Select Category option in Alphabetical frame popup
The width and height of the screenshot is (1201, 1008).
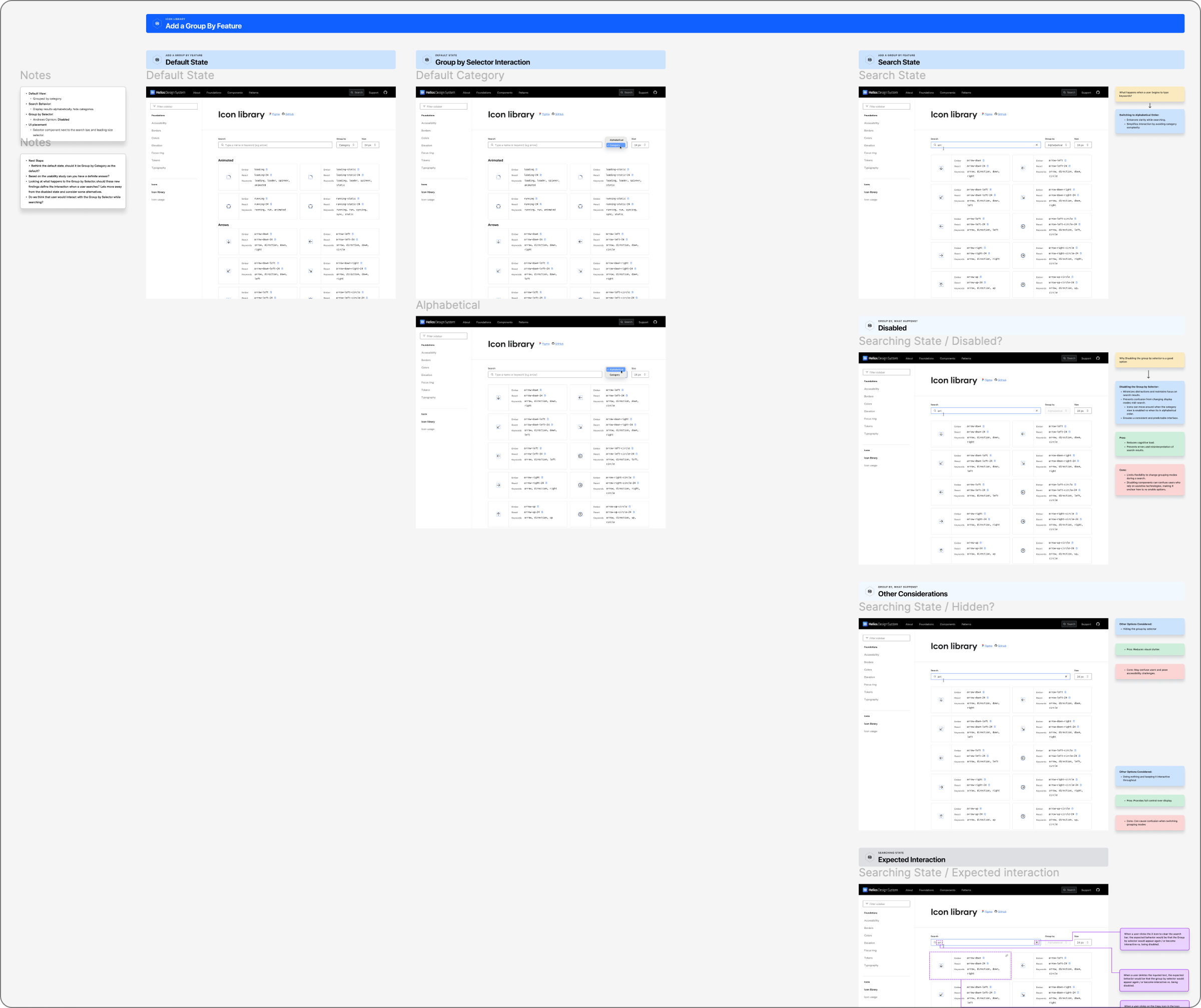(616, 375)
